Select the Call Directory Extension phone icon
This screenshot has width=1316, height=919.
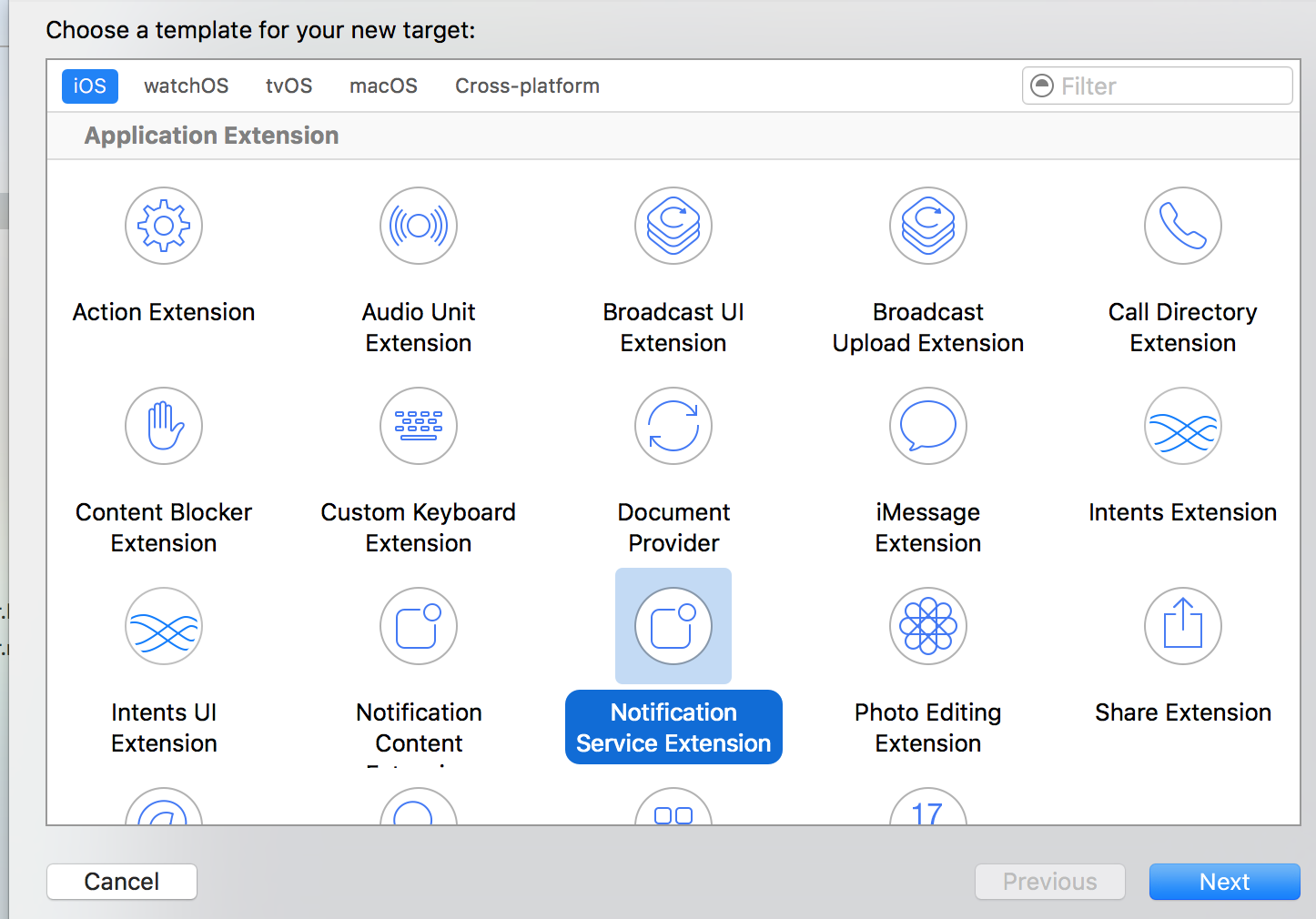(1182, 226)
